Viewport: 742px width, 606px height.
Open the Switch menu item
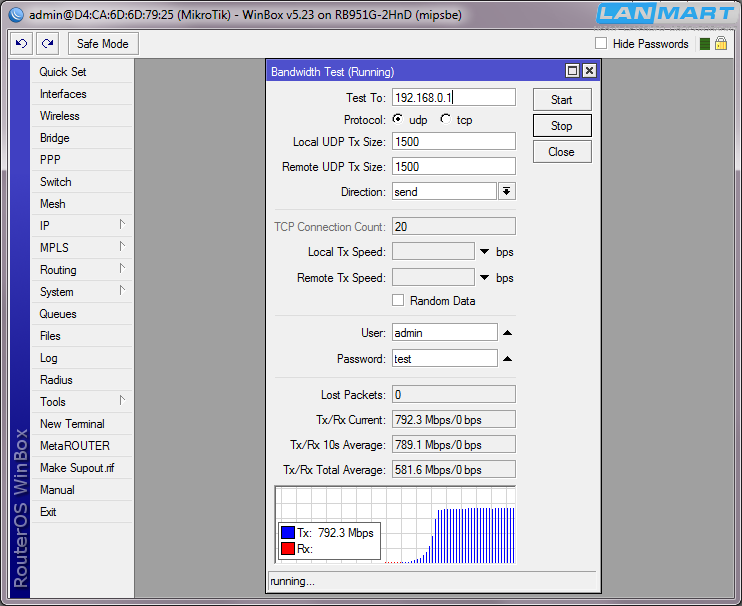pos(81,182)
